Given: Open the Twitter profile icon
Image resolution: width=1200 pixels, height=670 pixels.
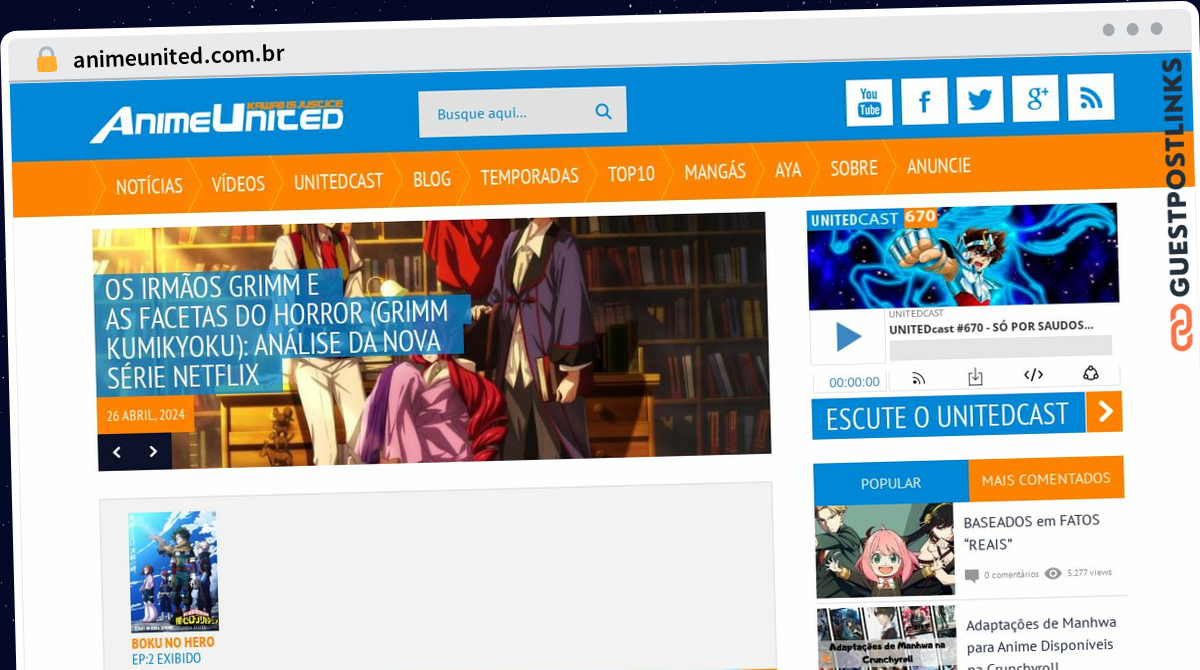Looking at the screenshot, I should point(980,99).
